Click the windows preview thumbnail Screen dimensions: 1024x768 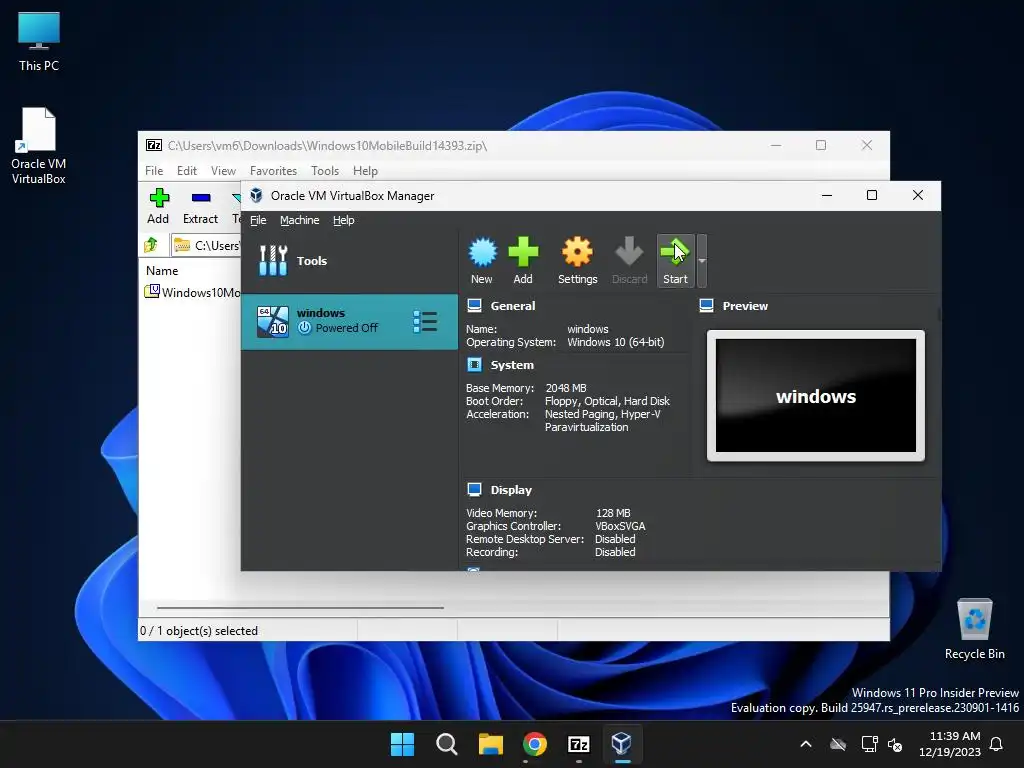pos(816,395)
